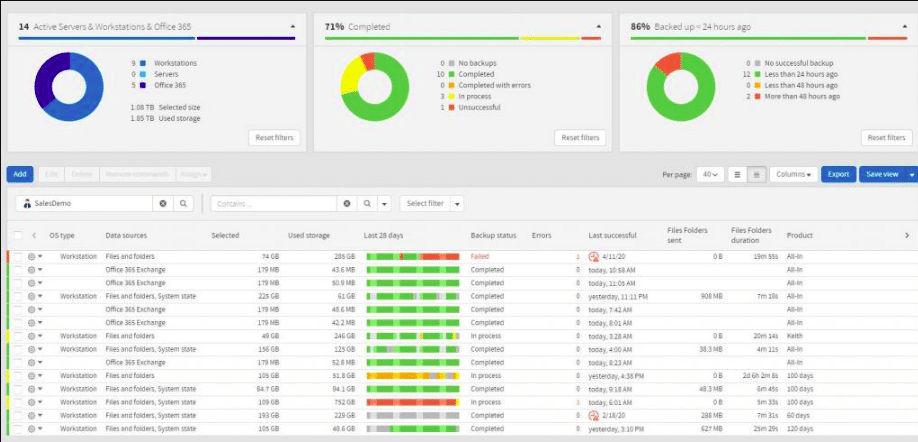Viewport: 918px width, 442px height.
Task: Tick checkbox for row using 229 GB
Action: pos(18,416)
